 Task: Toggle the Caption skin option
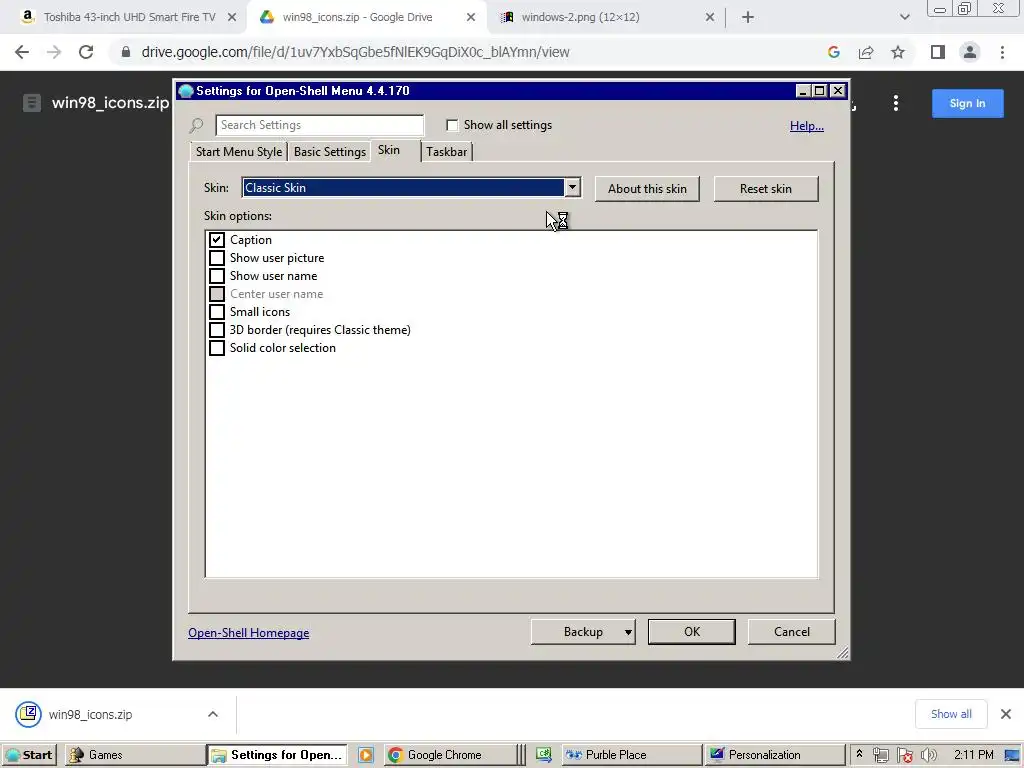pos(217,240)
